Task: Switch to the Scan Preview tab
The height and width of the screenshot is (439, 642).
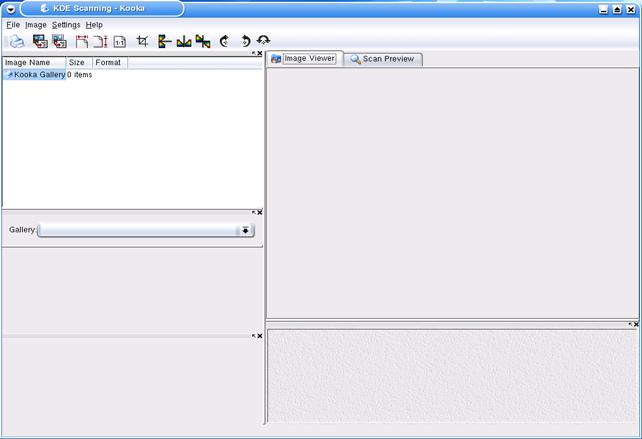Action: (x=382, y=59)
